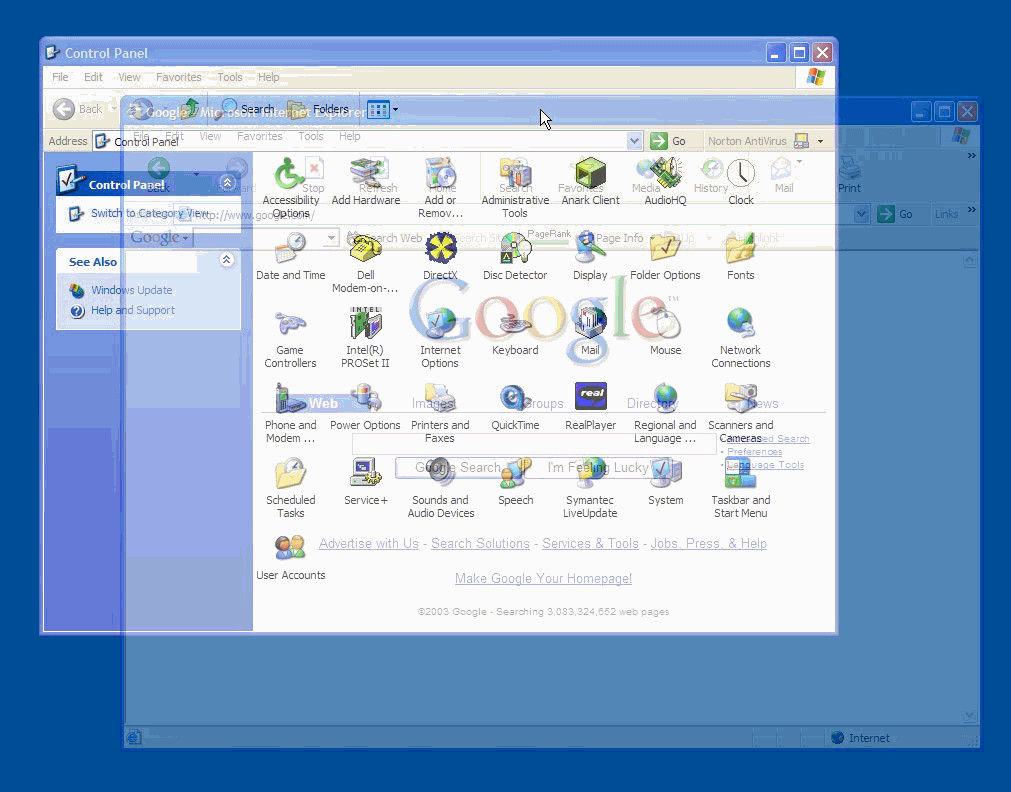Open the Tools menu in Control Panel
This screenshot has height=792, width=1011.
(230, 77)
